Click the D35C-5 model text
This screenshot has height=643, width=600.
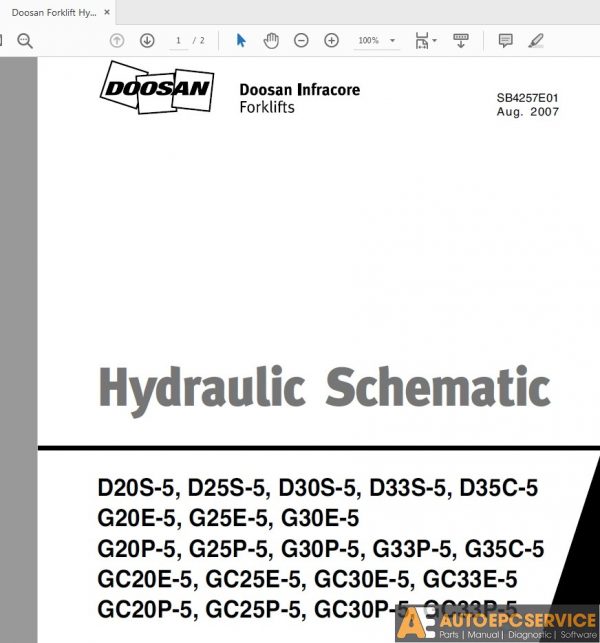499,488
